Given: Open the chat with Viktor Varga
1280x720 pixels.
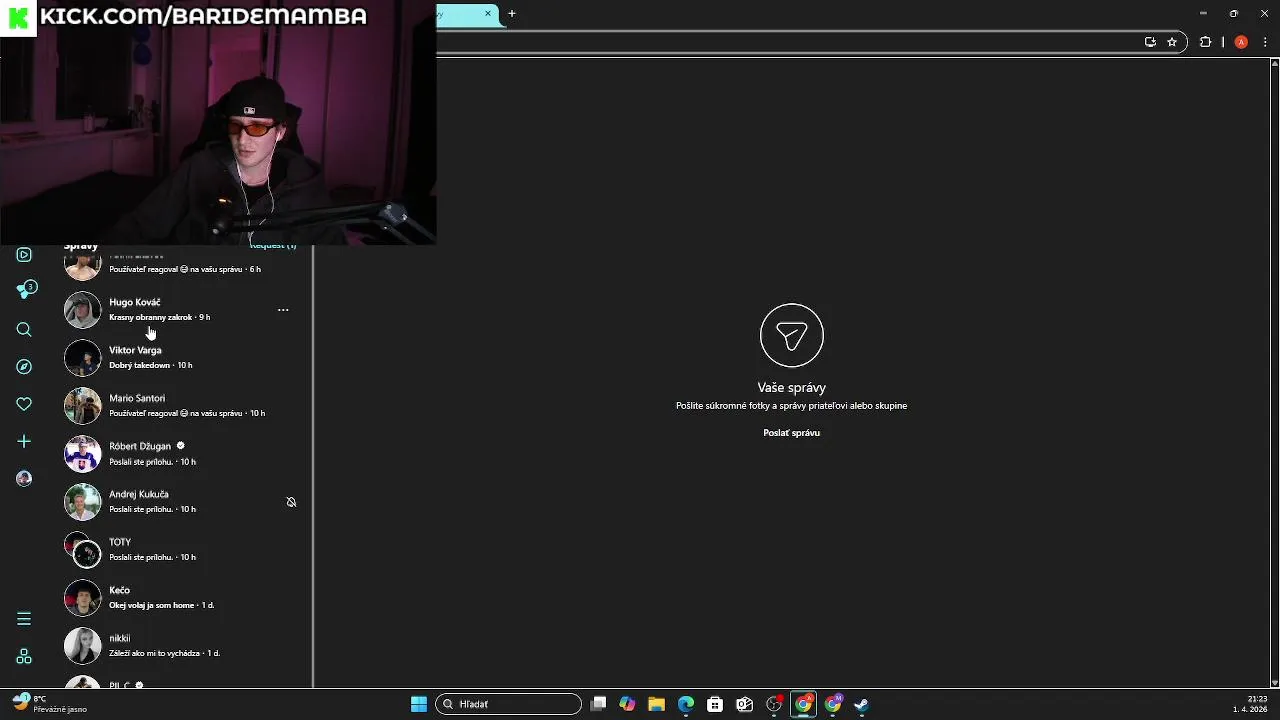Looking at the screenshot, I should 180,358.
